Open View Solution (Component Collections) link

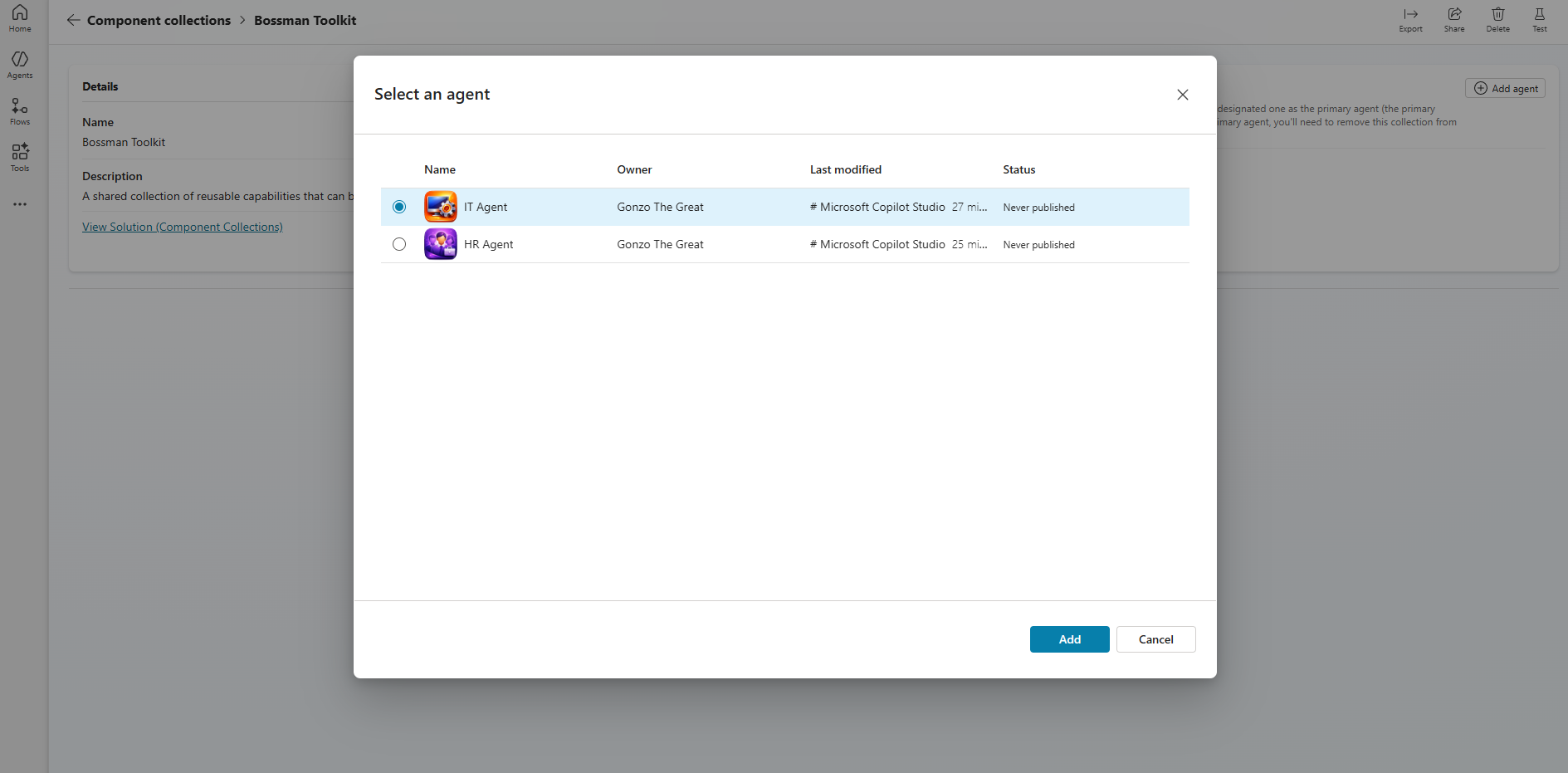click(x=183, y=227)
